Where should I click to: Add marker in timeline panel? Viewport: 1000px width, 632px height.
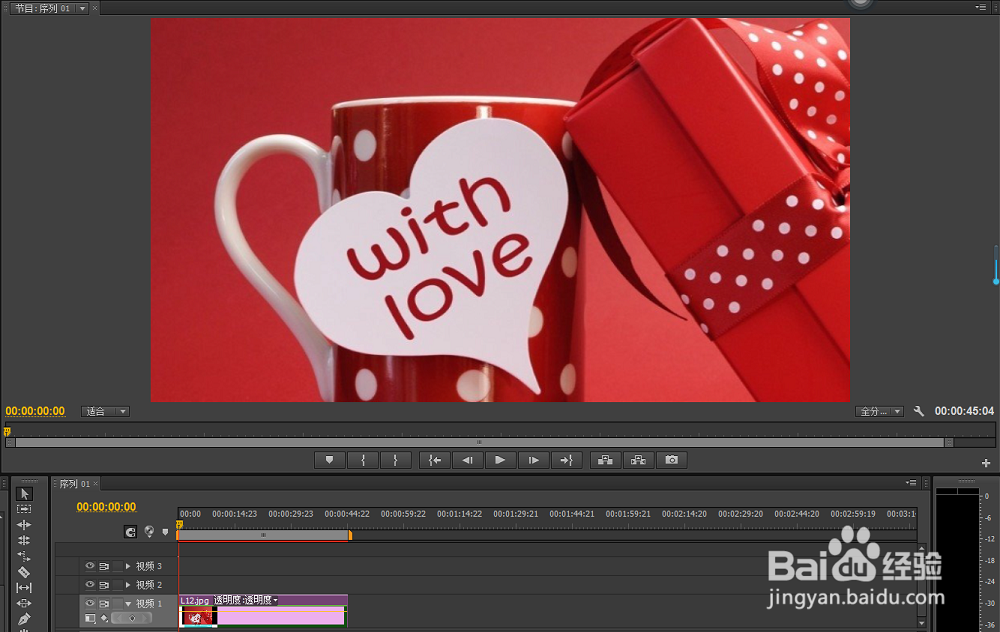point(165,532)
